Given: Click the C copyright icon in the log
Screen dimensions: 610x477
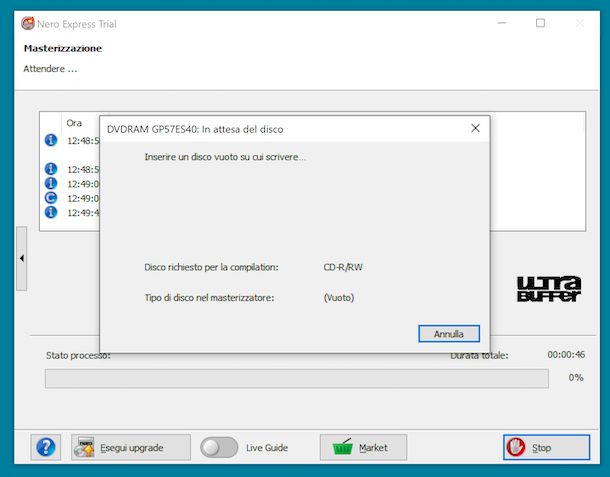Looking at the screenshot, I should pyautogui.click(x=51, y=198).
